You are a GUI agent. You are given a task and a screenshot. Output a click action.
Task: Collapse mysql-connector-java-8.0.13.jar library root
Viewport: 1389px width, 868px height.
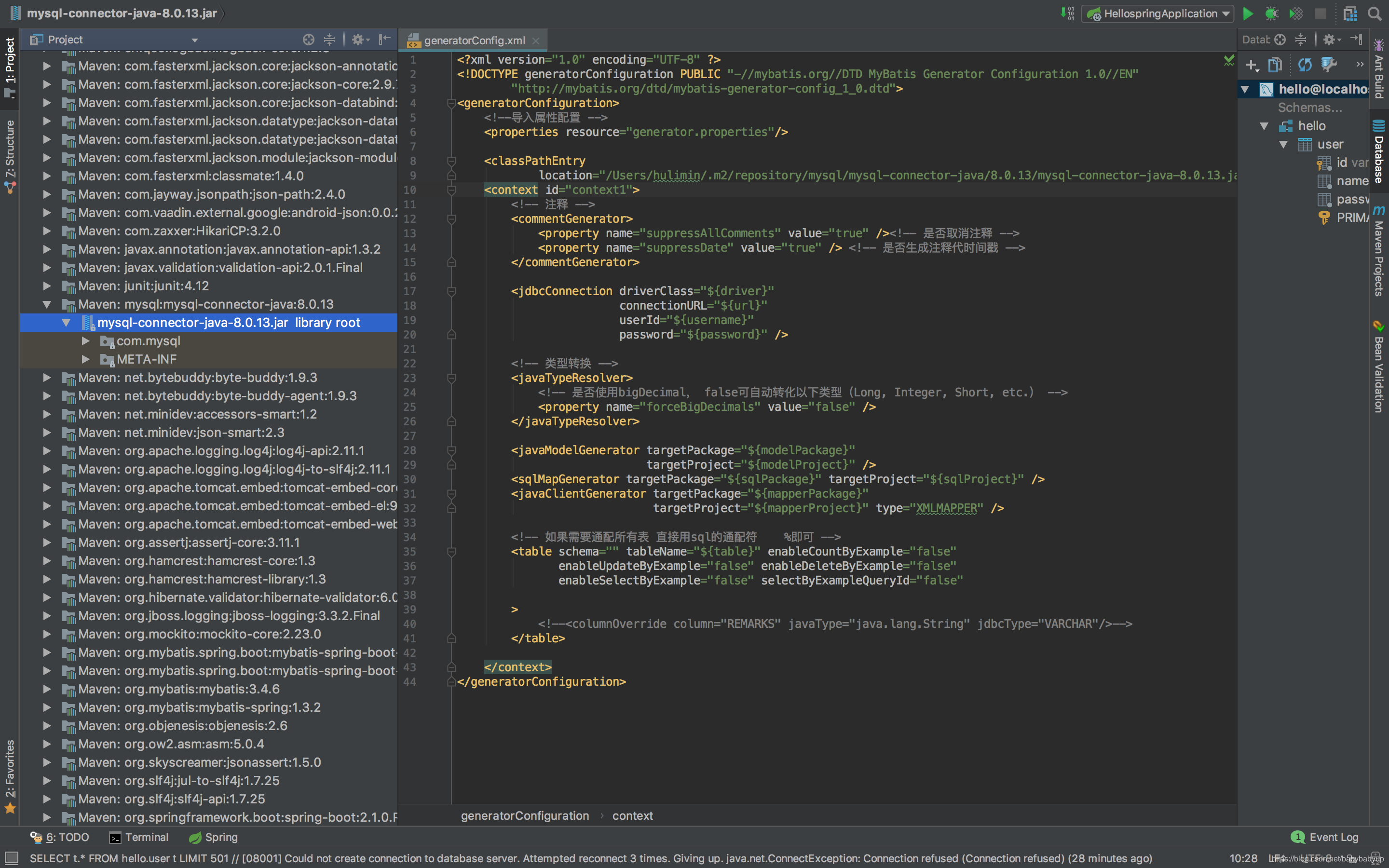(x=66, y=323)
